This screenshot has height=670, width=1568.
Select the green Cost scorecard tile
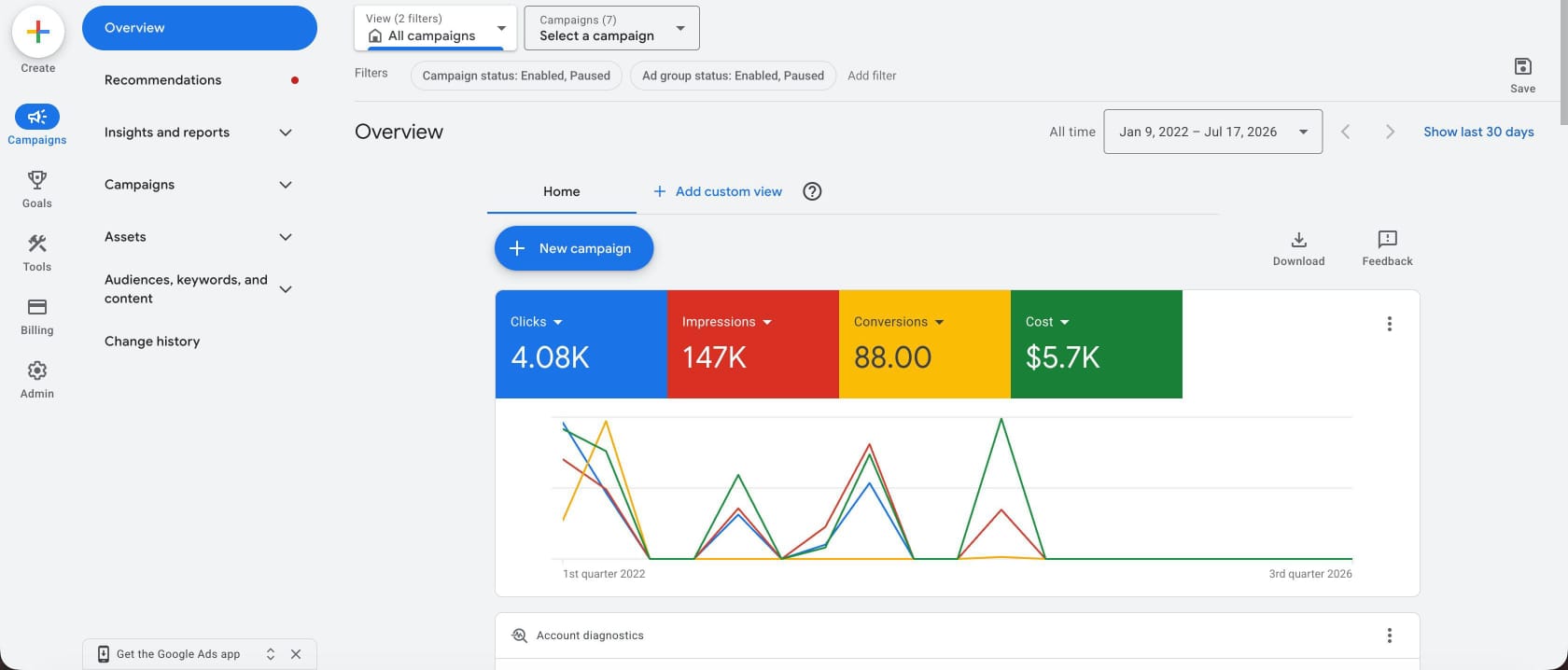1097,344
